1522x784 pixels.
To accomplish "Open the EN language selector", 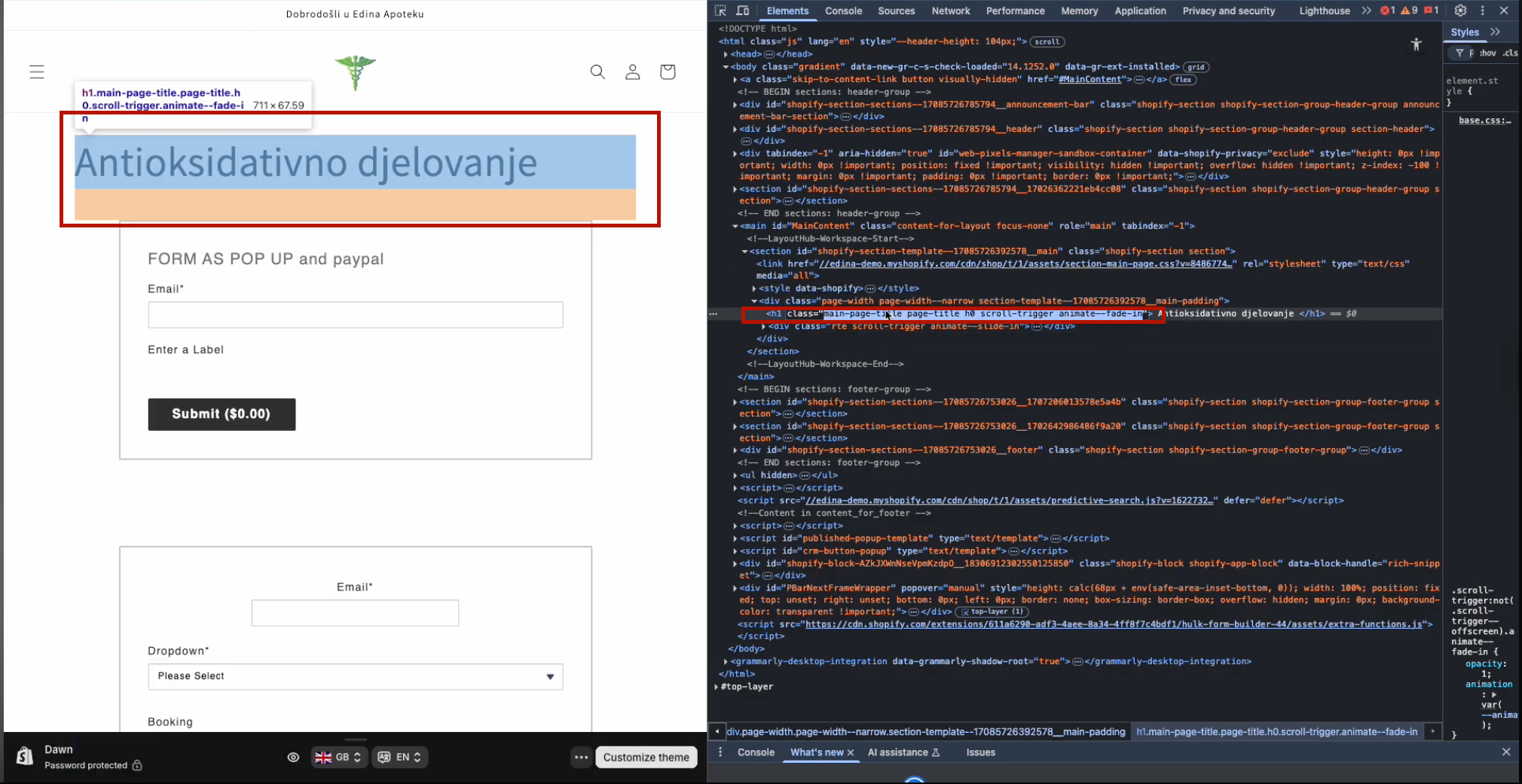I will click(x=399, y=757).
